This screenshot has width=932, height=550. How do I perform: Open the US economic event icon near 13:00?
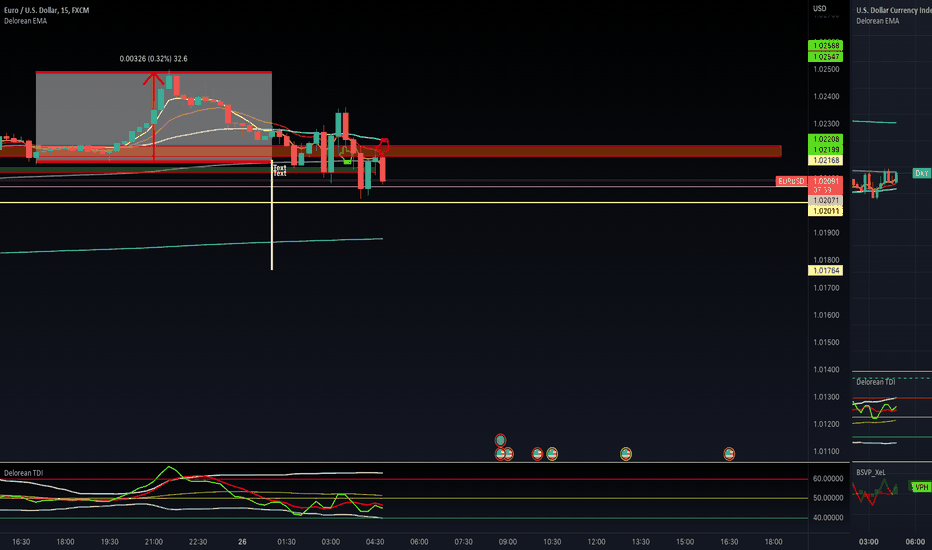626,454
